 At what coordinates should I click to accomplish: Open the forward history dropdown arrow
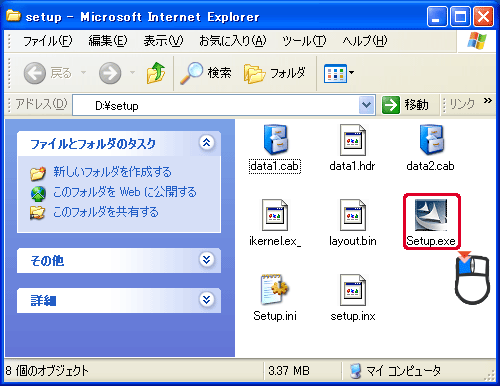[x=132, y=72]
